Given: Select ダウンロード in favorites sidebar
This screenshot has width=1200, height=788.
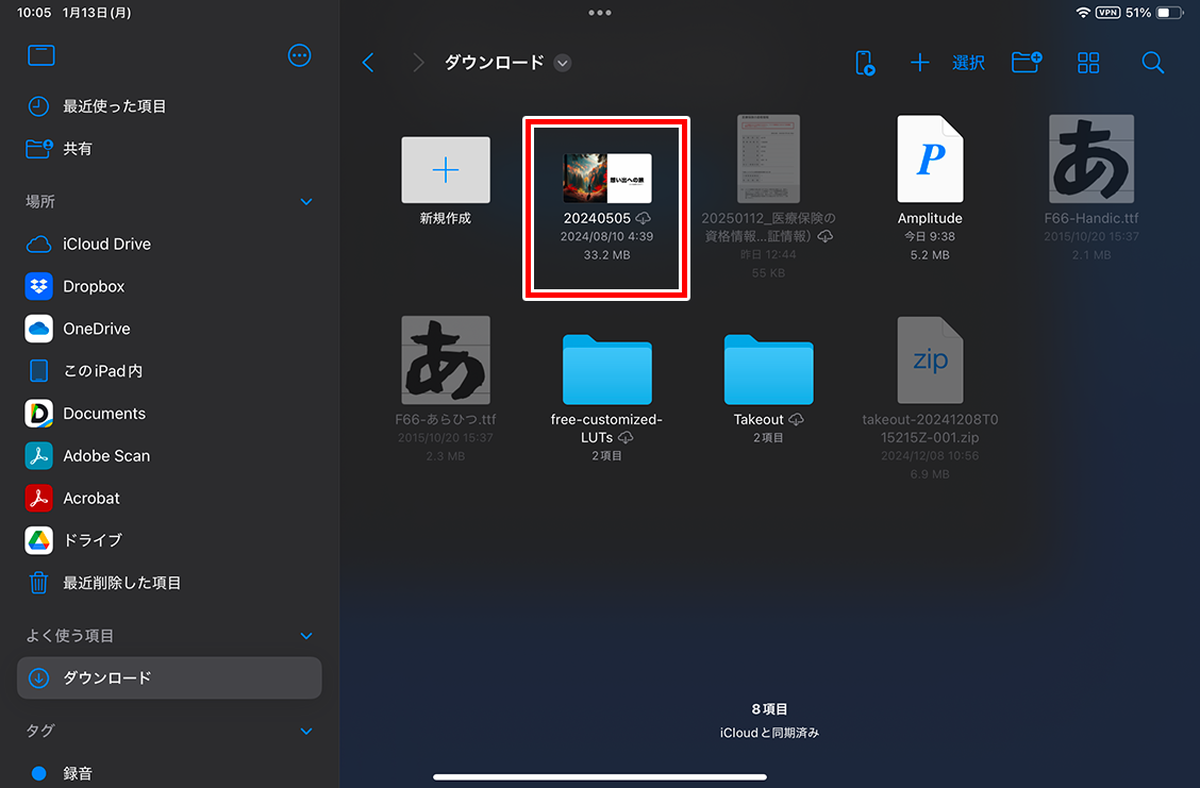Looking at the screenshot, I should [x=169, y=678].
